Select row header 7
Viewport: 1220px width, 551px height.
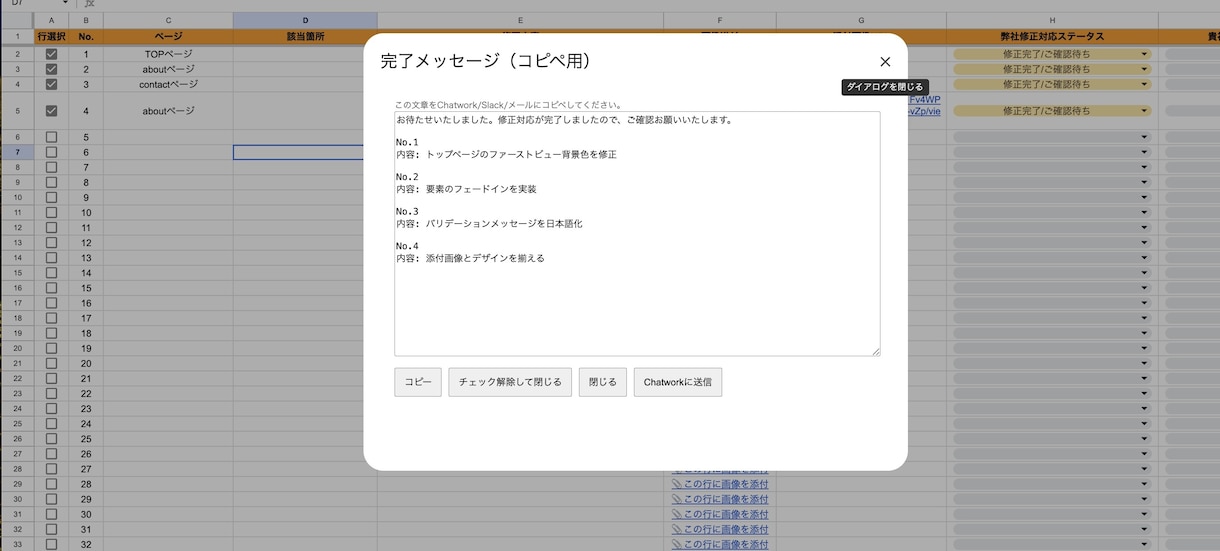click(16, 152)
